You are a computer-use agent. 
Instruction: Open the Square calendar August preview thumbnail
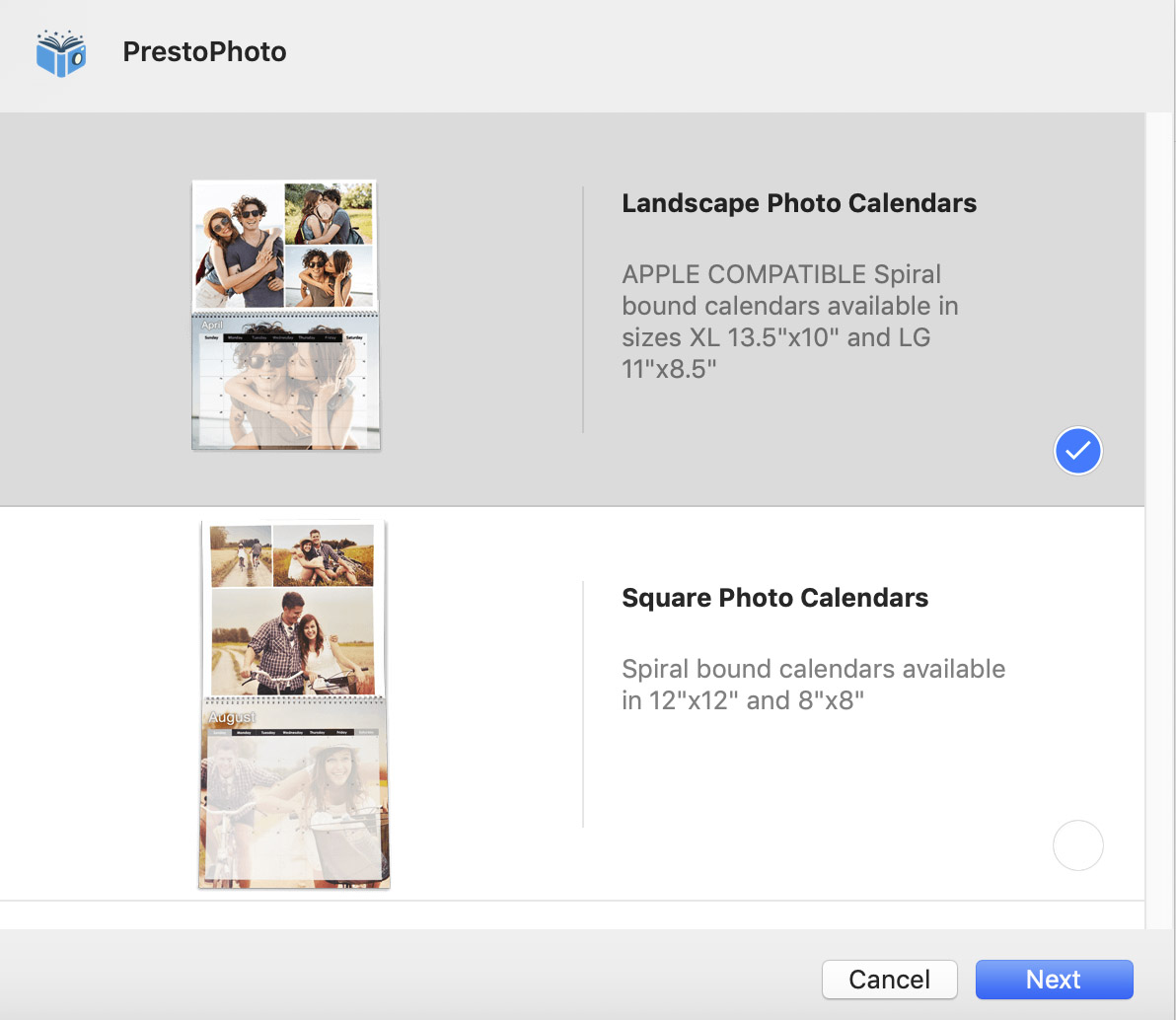294,704
